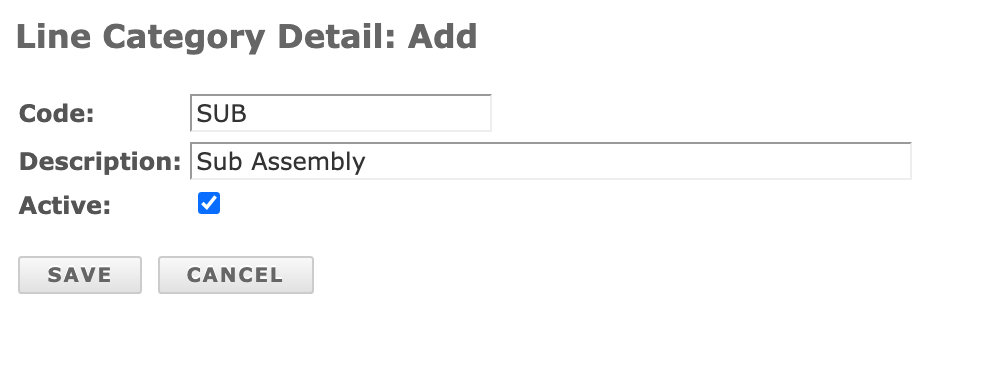Uncheck the Active checkbox
The height and width of the screenshot is (382, 990).
click(208, 203)
